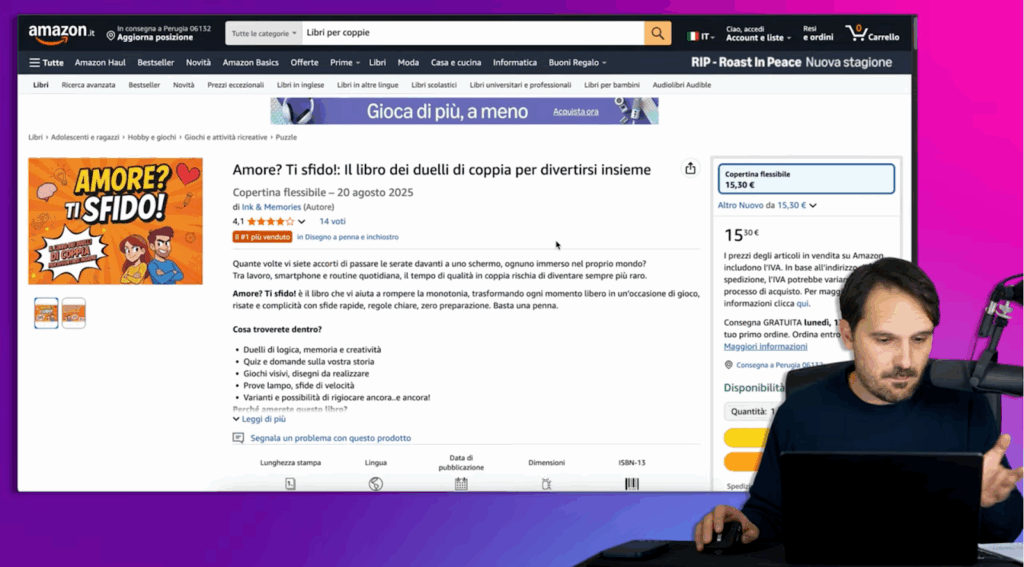This screenshot has height=567, width=1024.
Task: Click breadcrumb Puzzle
Action: [x=286, y=137]
